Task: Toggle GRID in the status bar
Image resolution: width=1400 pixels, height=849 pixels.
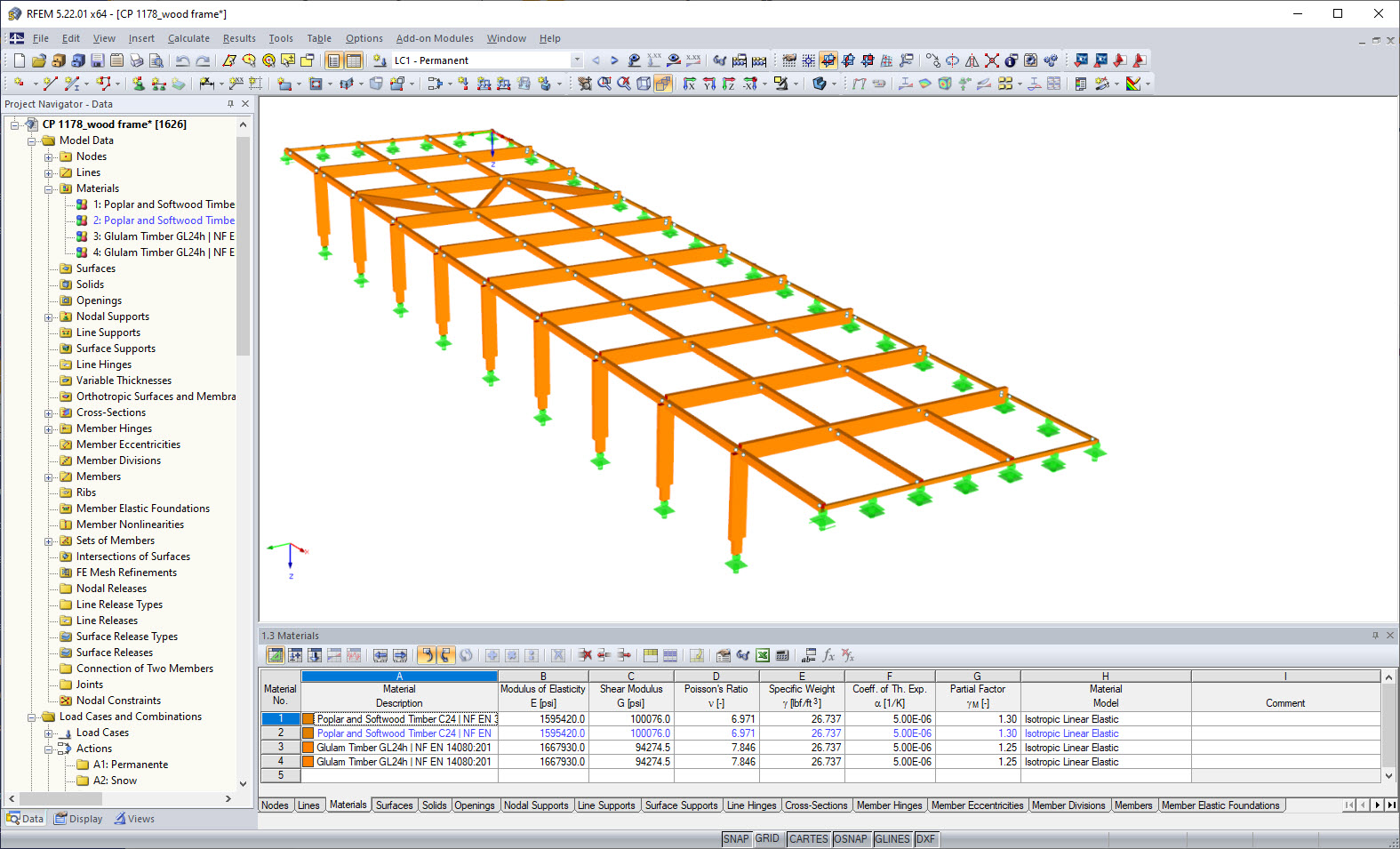Action: [x=767, y=839]
